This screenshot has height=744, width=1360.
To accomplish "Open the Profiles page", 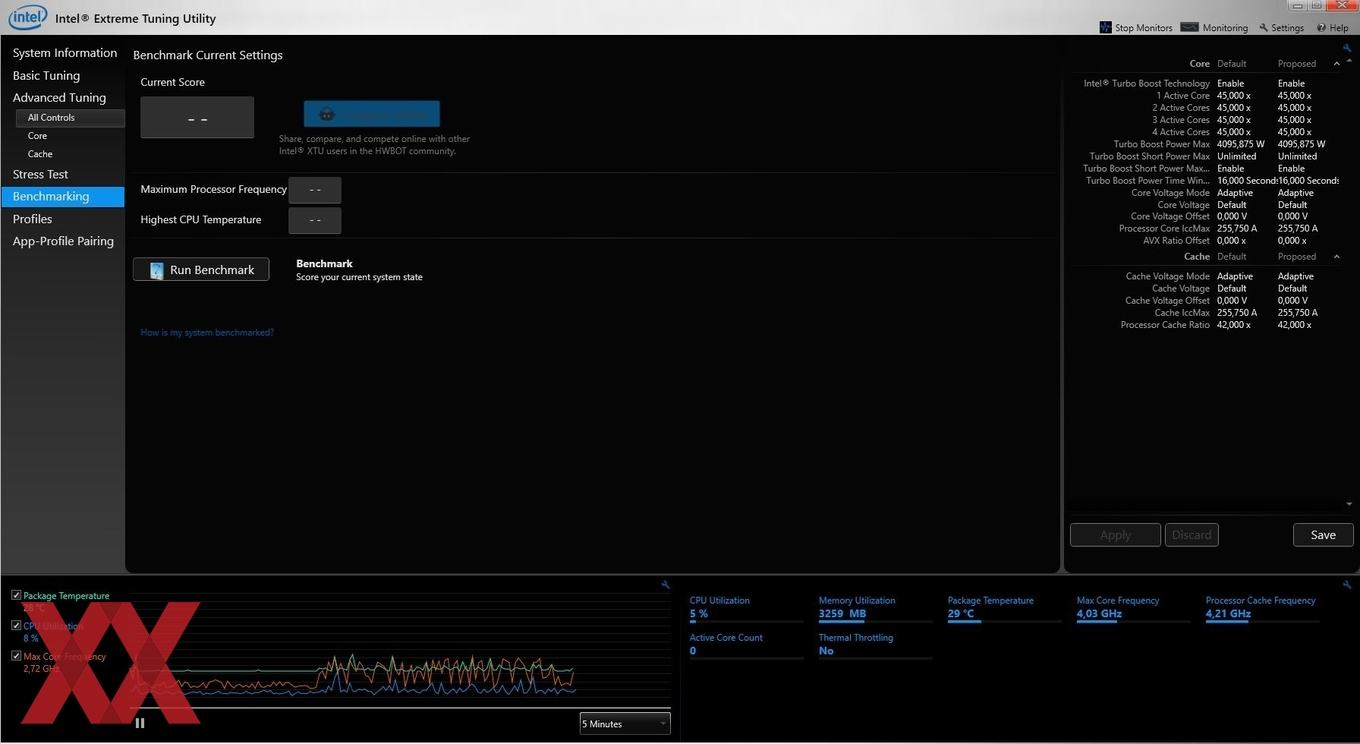I will coord(32,219).
